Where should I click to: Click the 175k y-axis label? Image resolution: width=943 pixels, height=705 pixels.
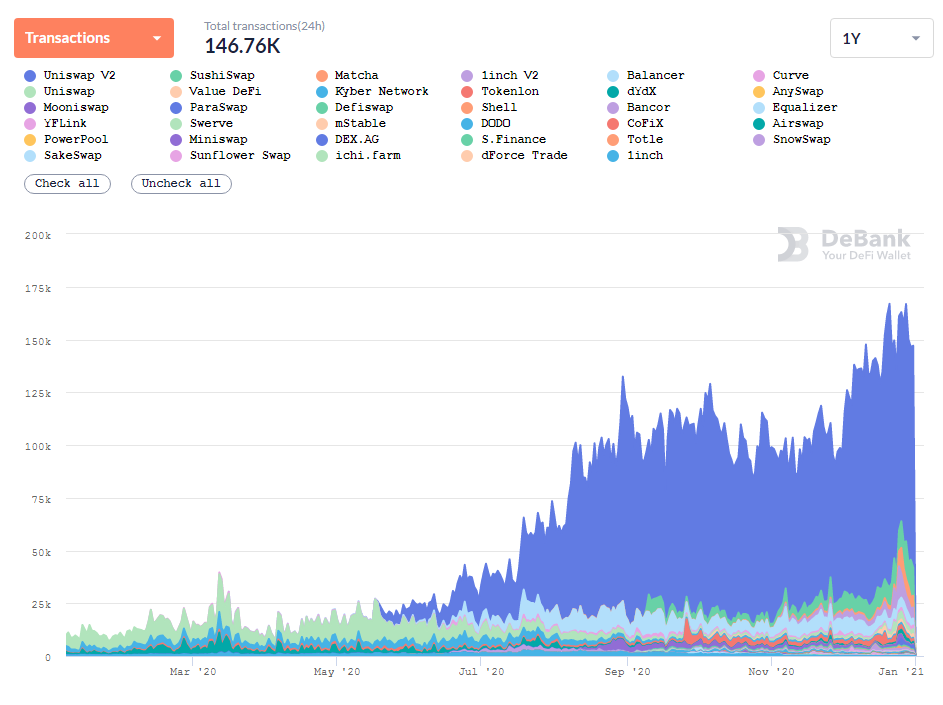(x=38, y=289)
